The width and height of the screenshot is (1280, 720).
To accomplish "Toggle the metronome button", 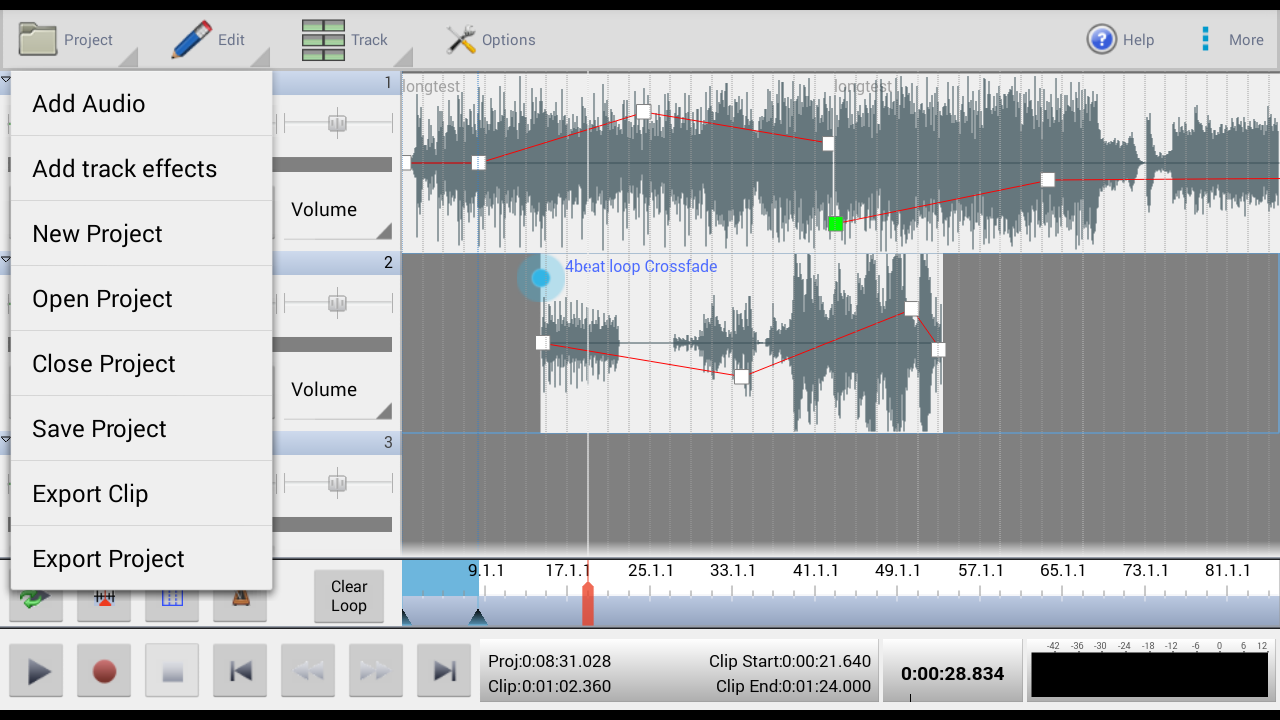I will 240,602.
